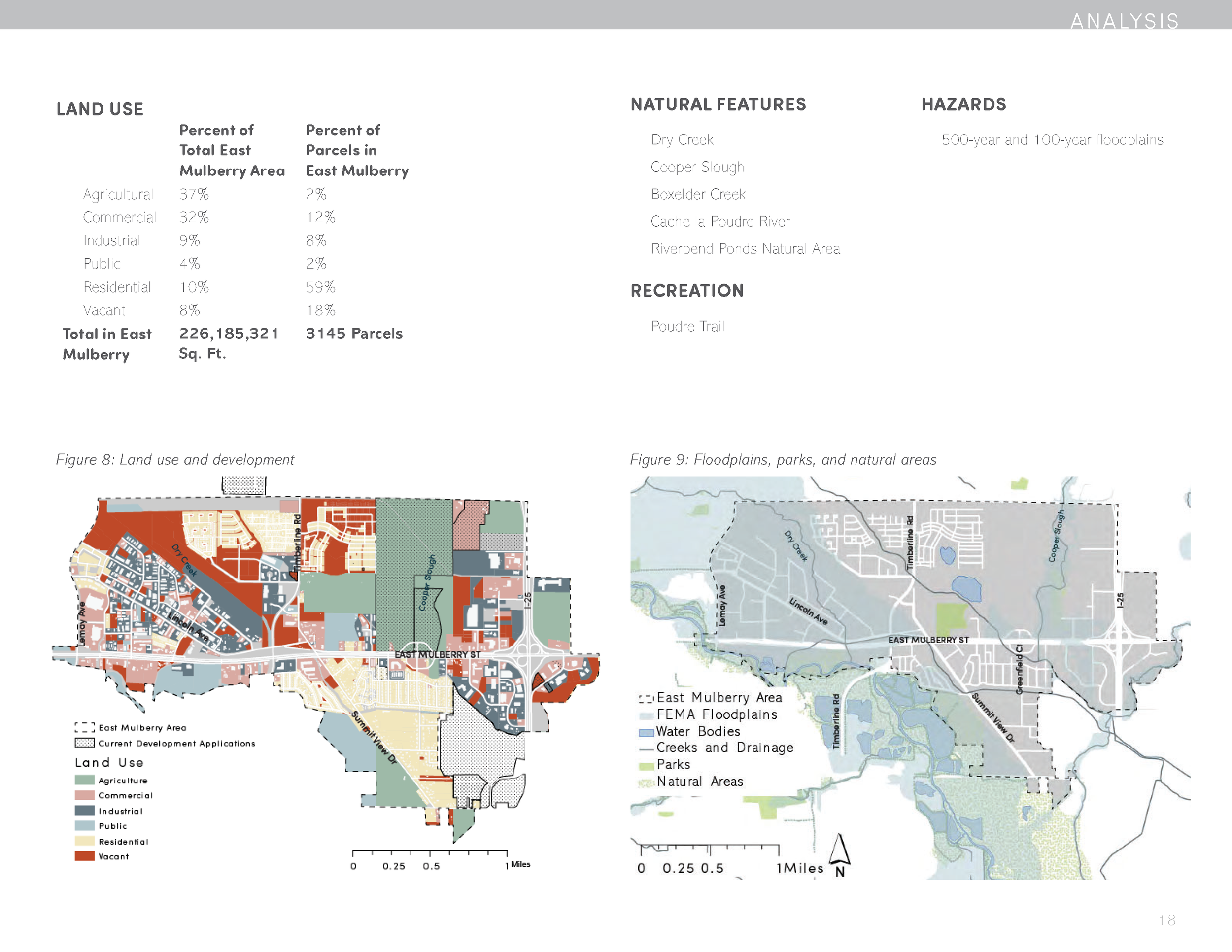Screen dimensions: 1232x952
Task: Click the Creeks and Drainage line symbol
Action: pos(646,749)
